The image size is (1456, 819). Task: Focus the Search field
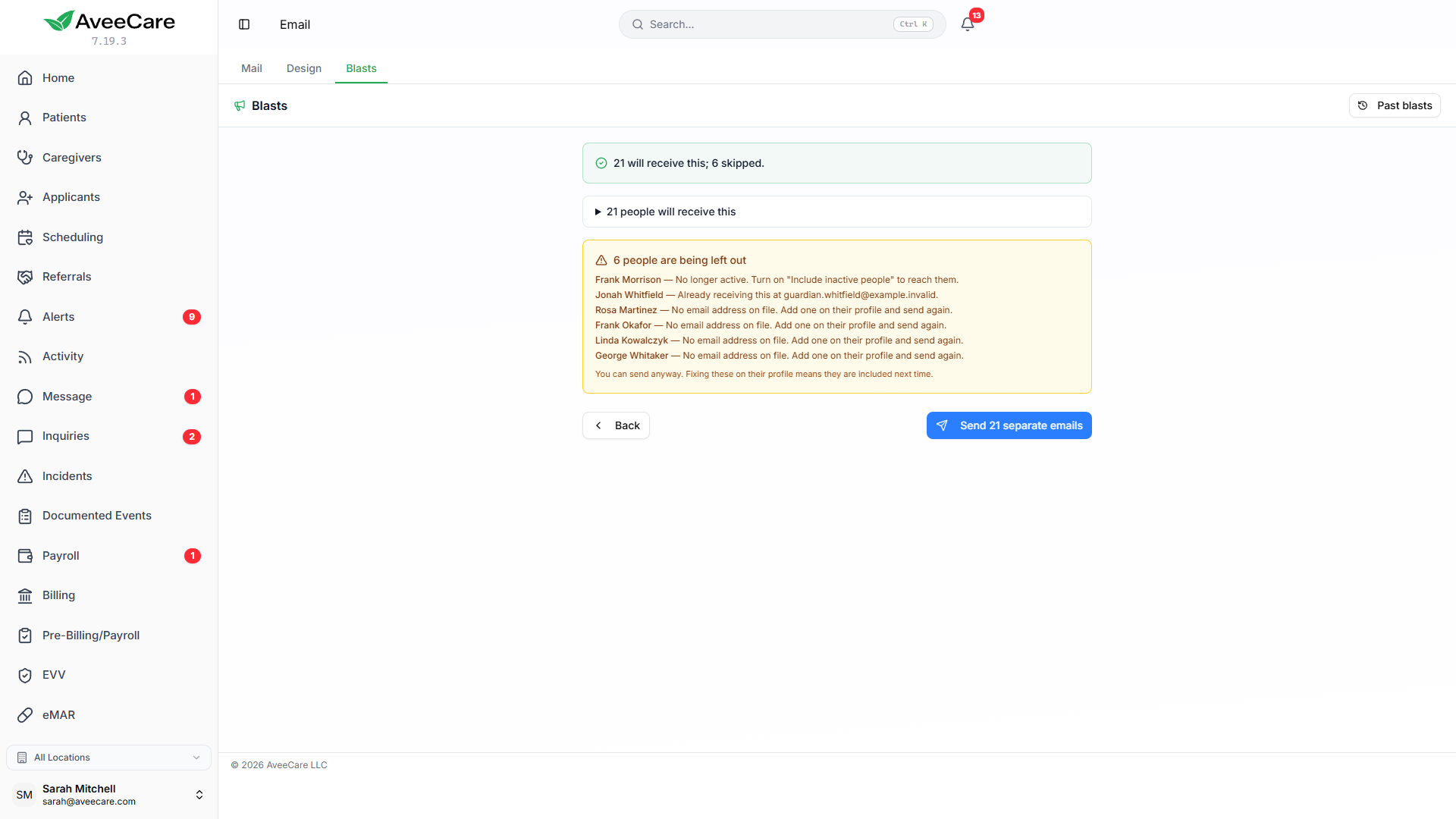click(x=782, y=24)
